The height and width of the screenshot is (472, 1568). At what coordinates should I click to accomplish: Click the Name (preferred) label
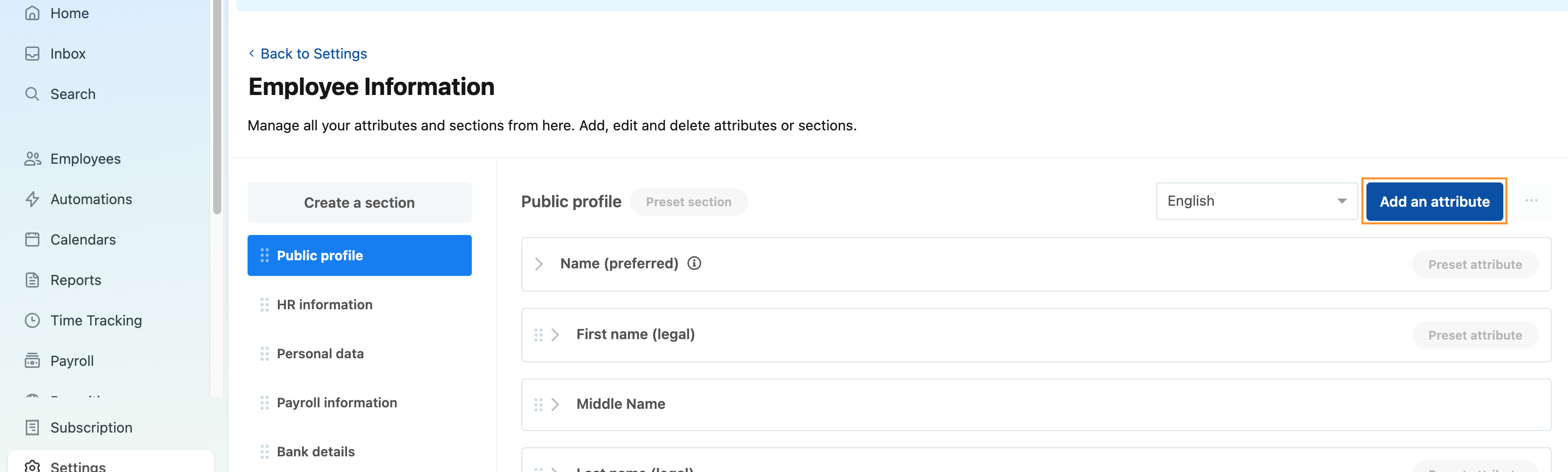tap(619, 263)
